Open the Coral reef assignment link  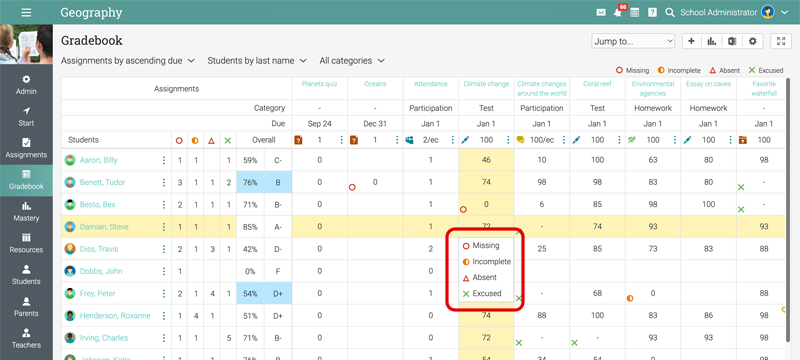(597, 84)
